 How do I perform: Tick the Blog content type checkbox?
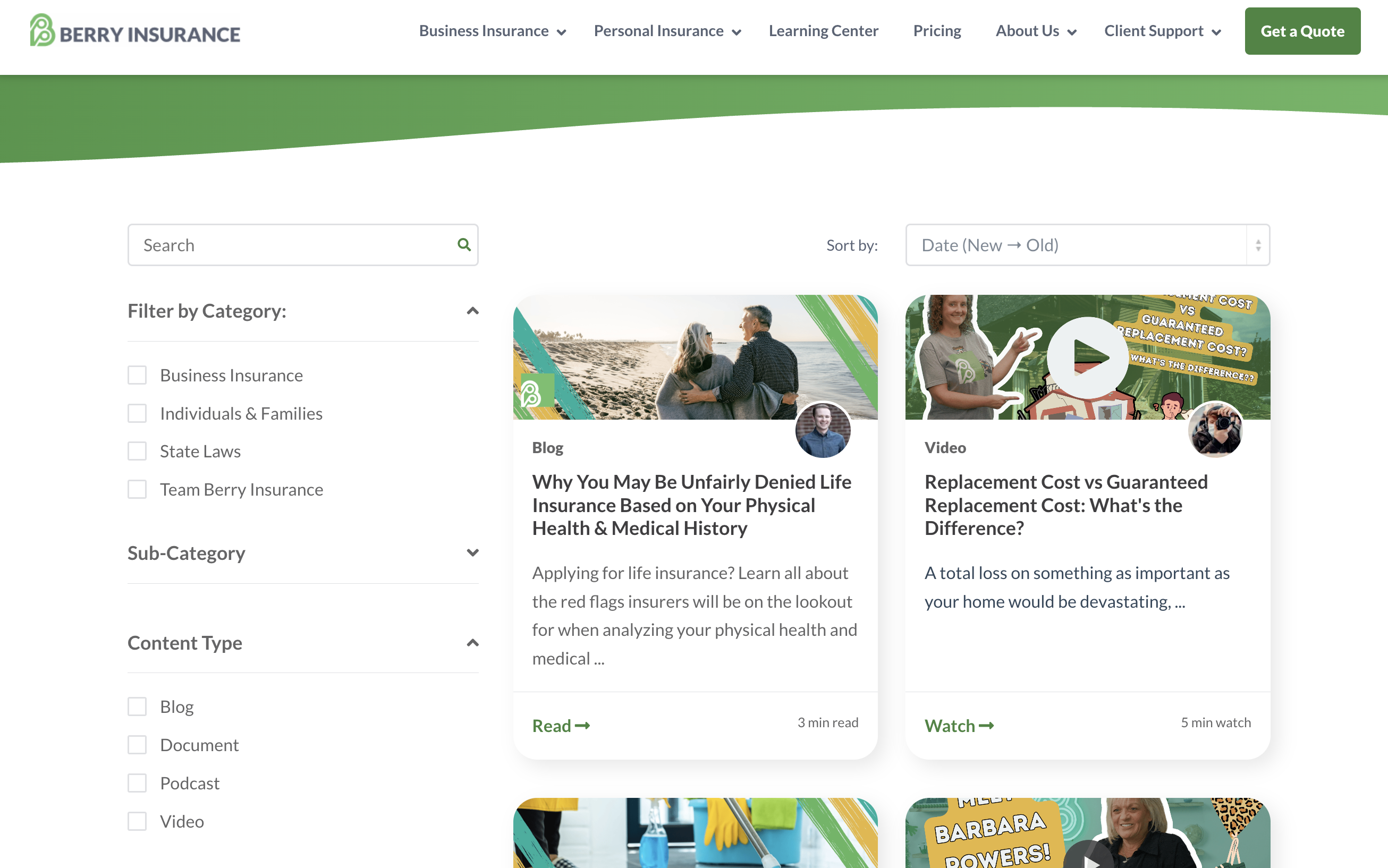tap(137, 707)
